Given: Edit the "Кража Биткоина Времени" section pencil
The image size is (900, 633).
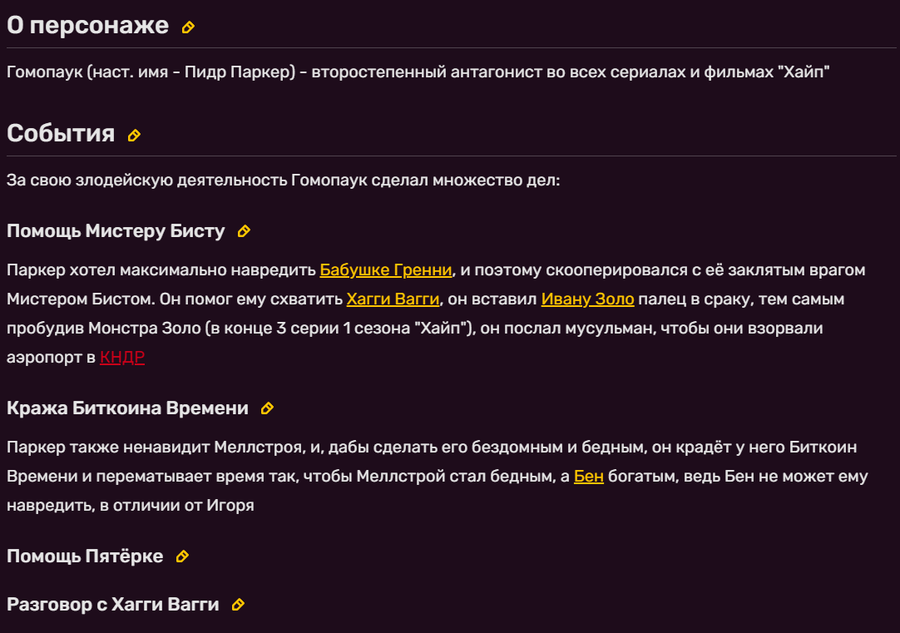Looking at the screenshot, I should 267,409.
